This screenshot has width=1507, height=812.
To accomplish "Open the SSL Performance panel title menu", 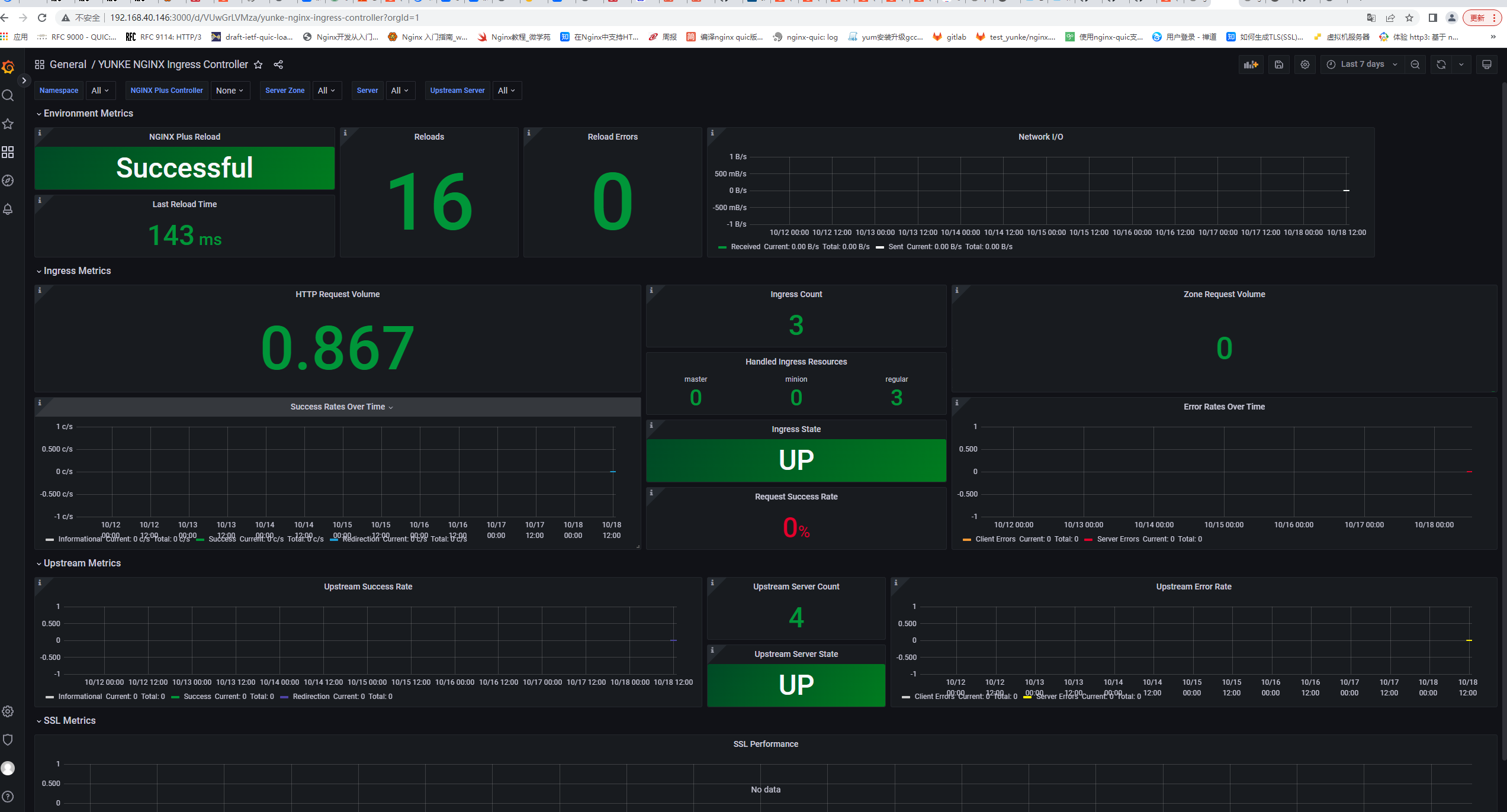I will [x=766, y=744].
